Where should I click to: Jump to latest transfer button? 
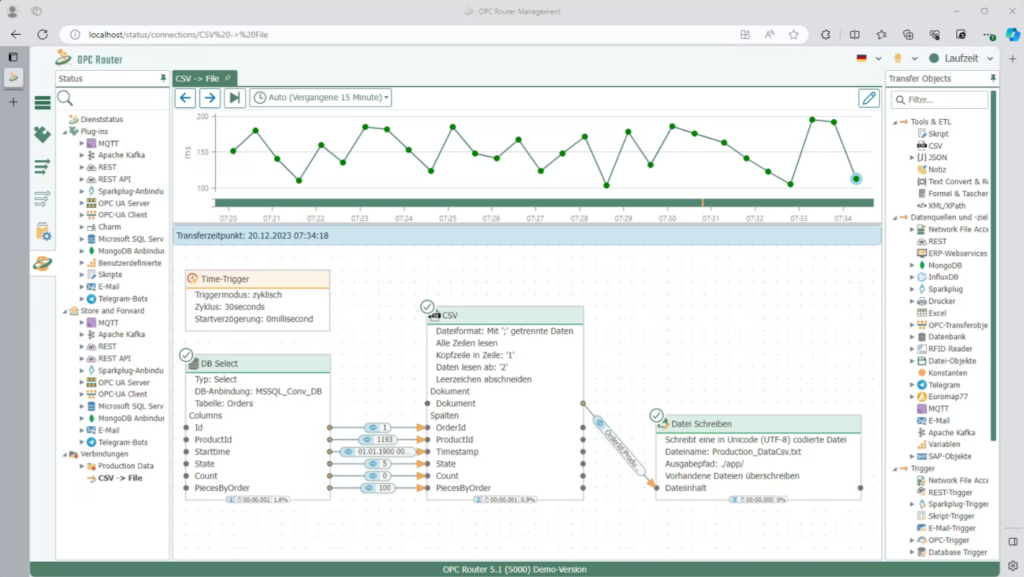234,98
